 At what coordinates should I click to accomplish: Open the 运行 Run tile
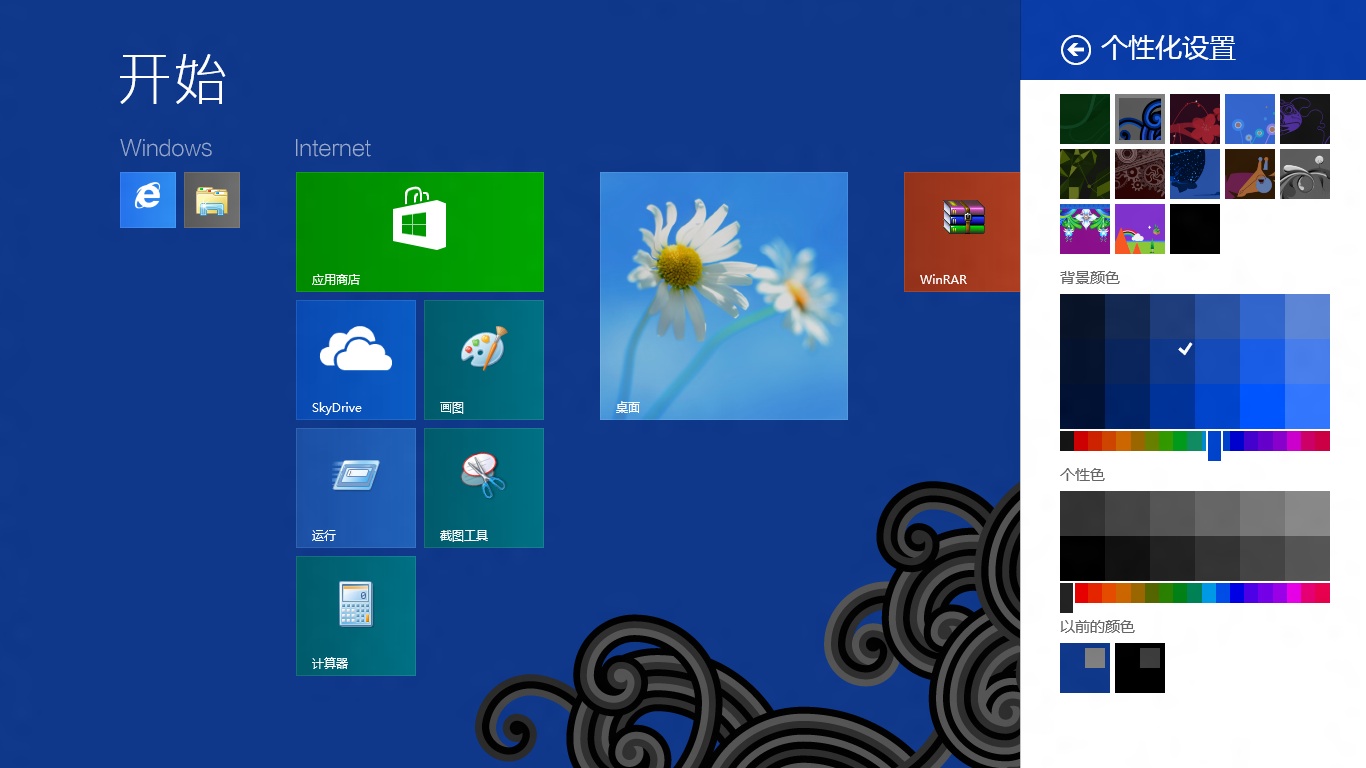(356, 488)
